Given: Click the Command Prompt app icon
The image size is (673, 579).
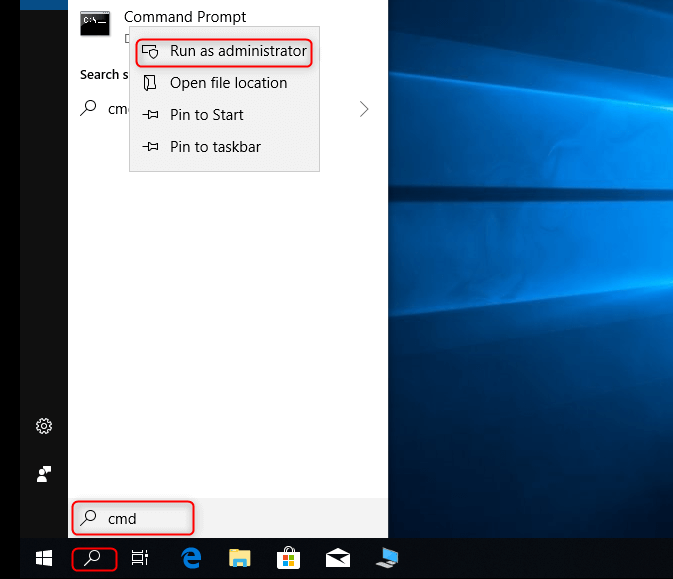Looking at the screenshot, I should tap(95, 23).
